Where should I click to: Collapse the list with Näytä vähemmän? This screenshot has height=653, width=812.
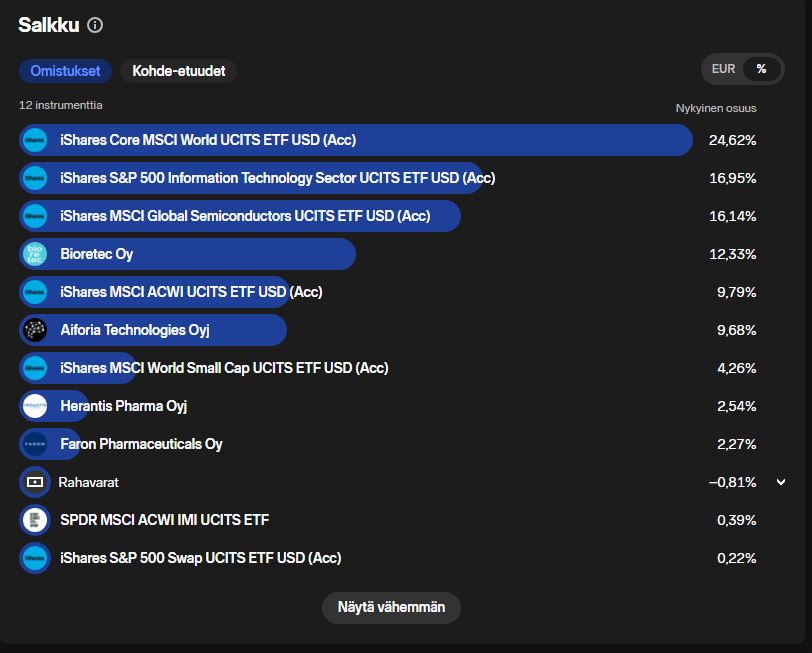(391, 607)
